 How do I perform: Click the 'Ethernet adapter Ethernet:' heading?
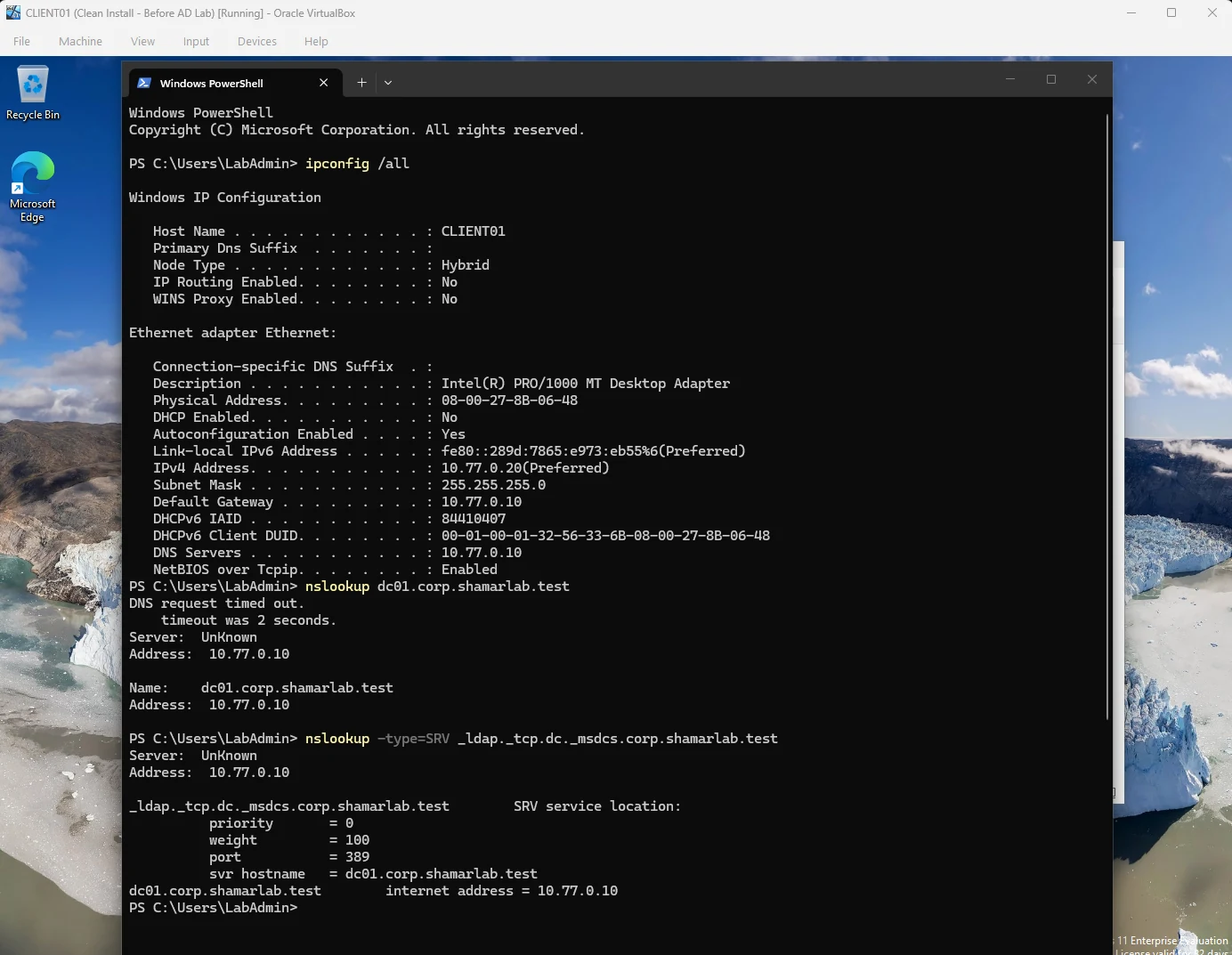coord(233,333)
